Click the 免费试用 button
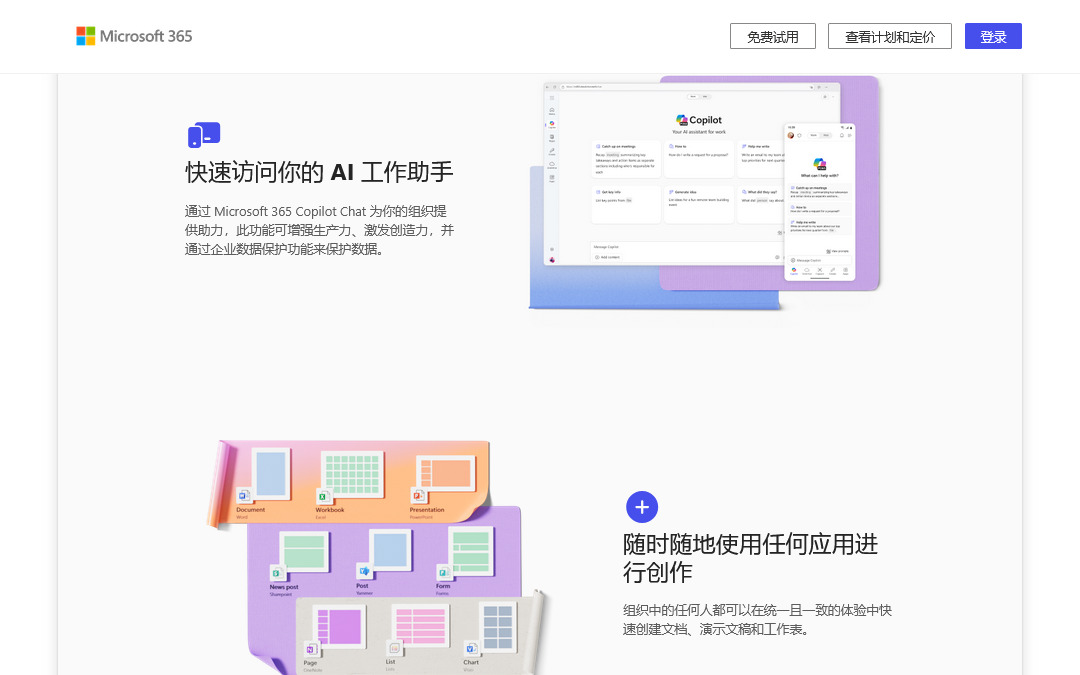This screenshot has width=1080, height=675. (x=773, y=37)
